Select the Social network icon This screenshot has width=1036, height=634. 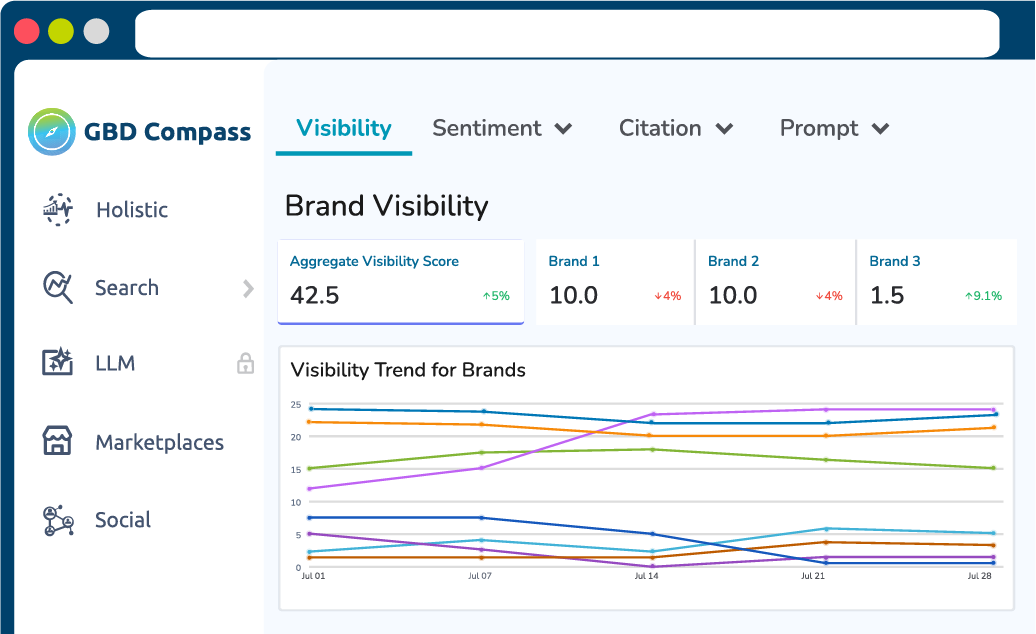(58, 519)
